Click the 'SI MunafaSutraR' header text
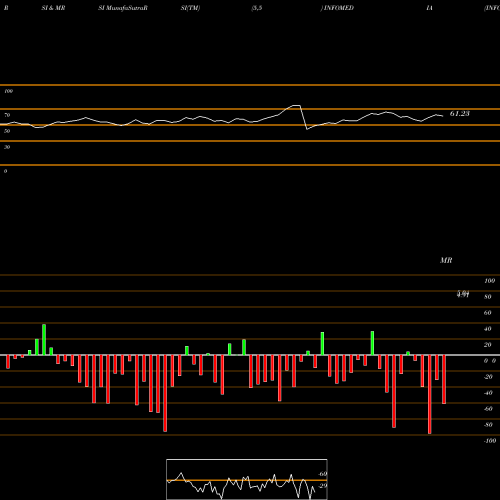This screenshot has width=500, height=500. pos(123,8)
